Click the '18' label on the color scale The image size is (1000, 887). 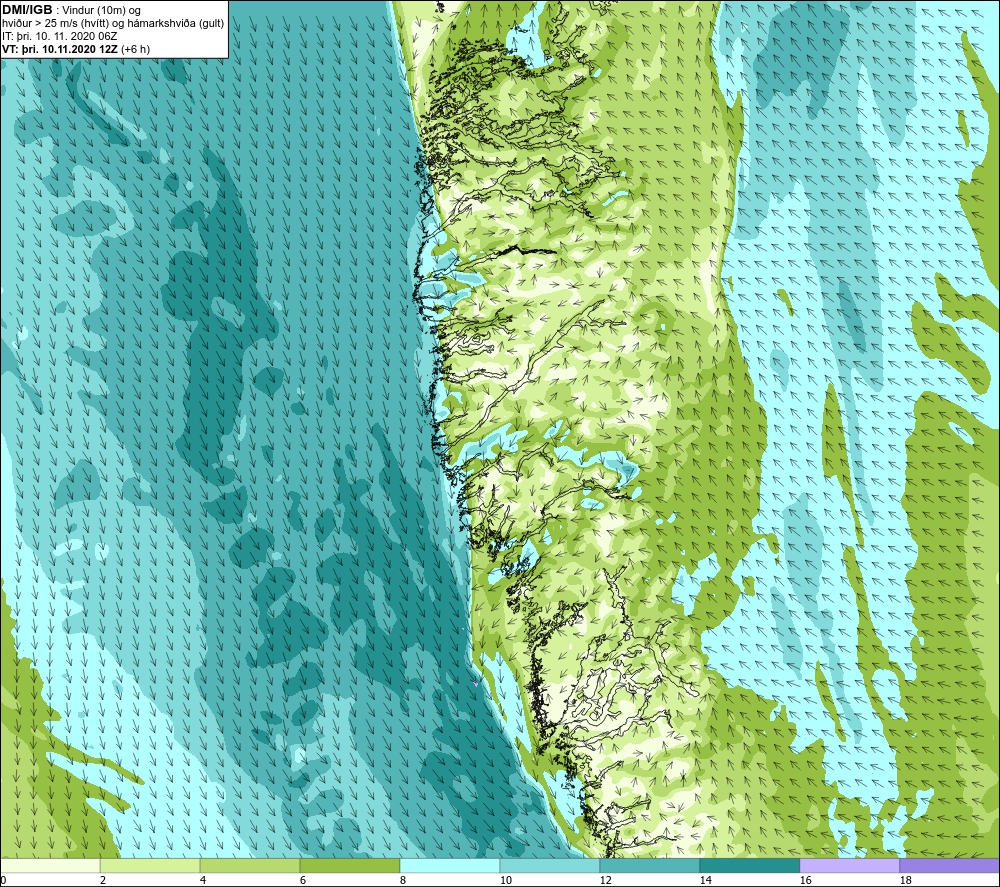click(905, 880)
